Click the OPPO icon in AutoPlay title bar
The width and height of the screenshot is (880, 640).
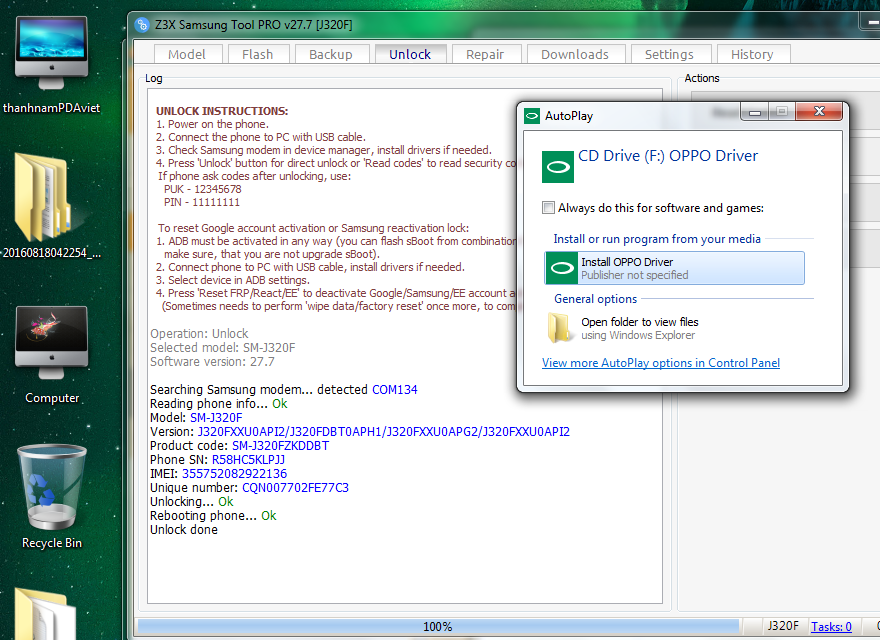click(x=531, y=116)
